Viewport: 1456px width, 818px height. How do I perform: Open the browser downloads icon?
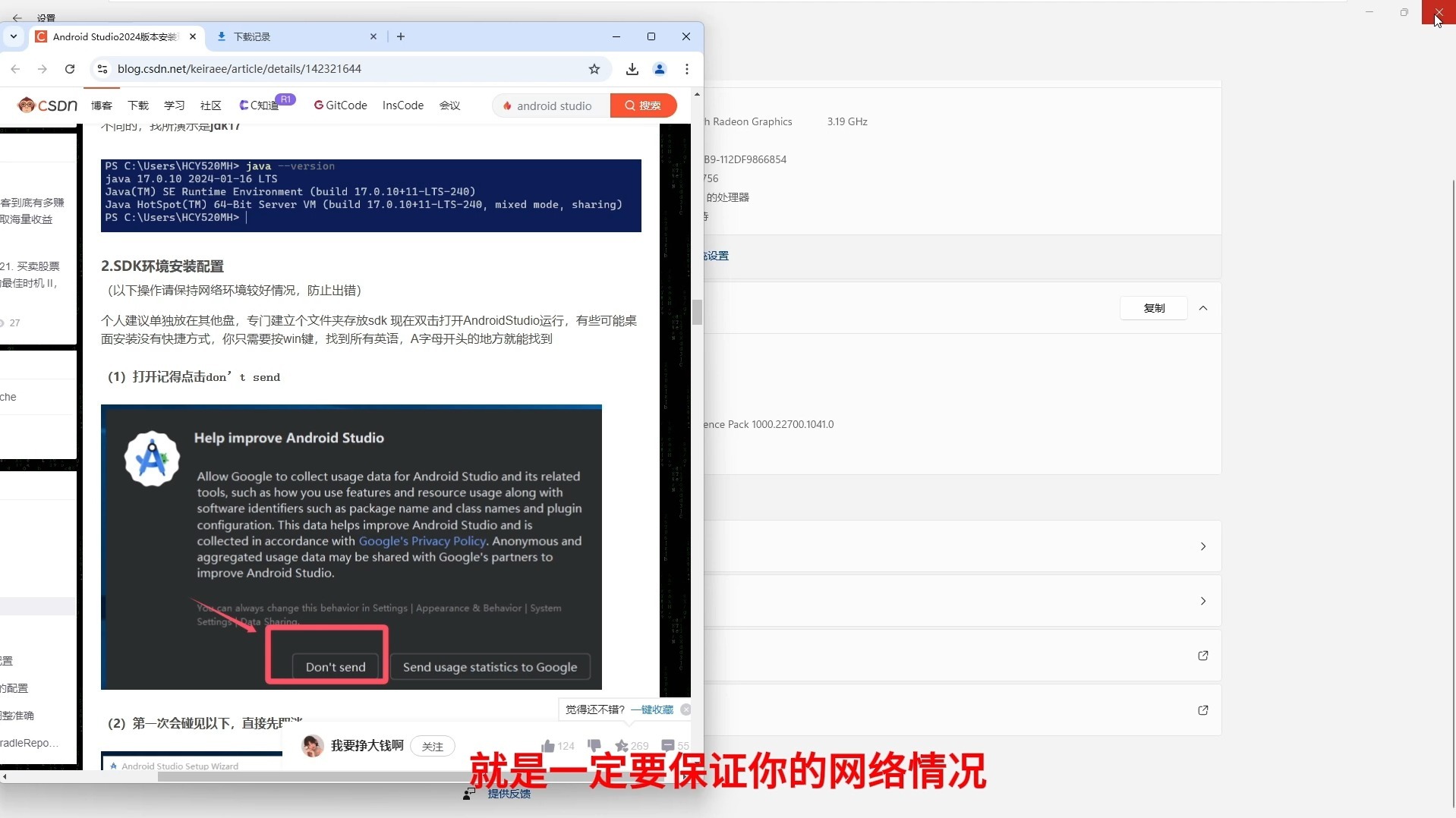click(x=632, y=69)
